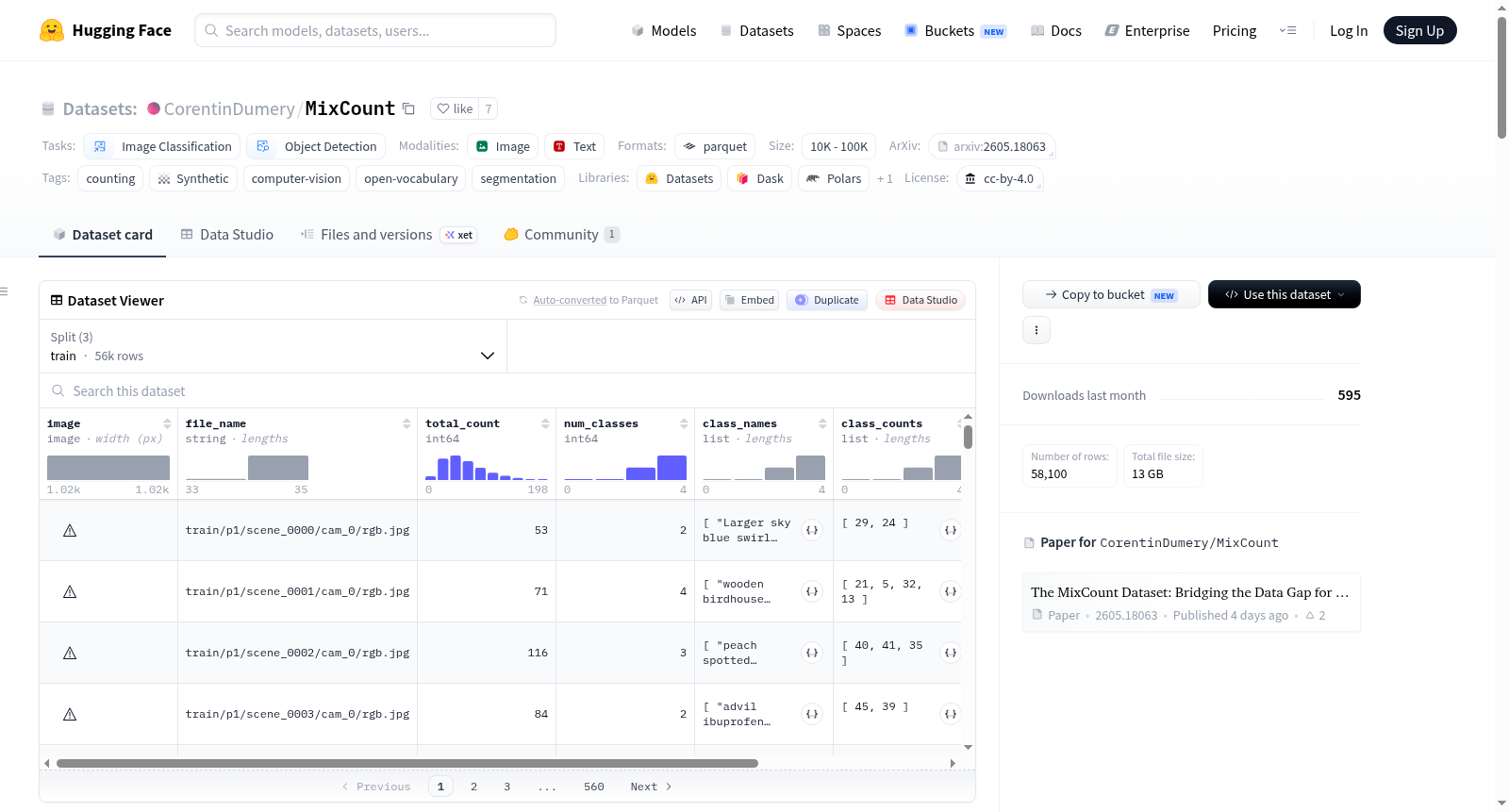This screenshot has width=1509, height=812.
Task: Sort by the class_names column
Action: pos(822,423)
